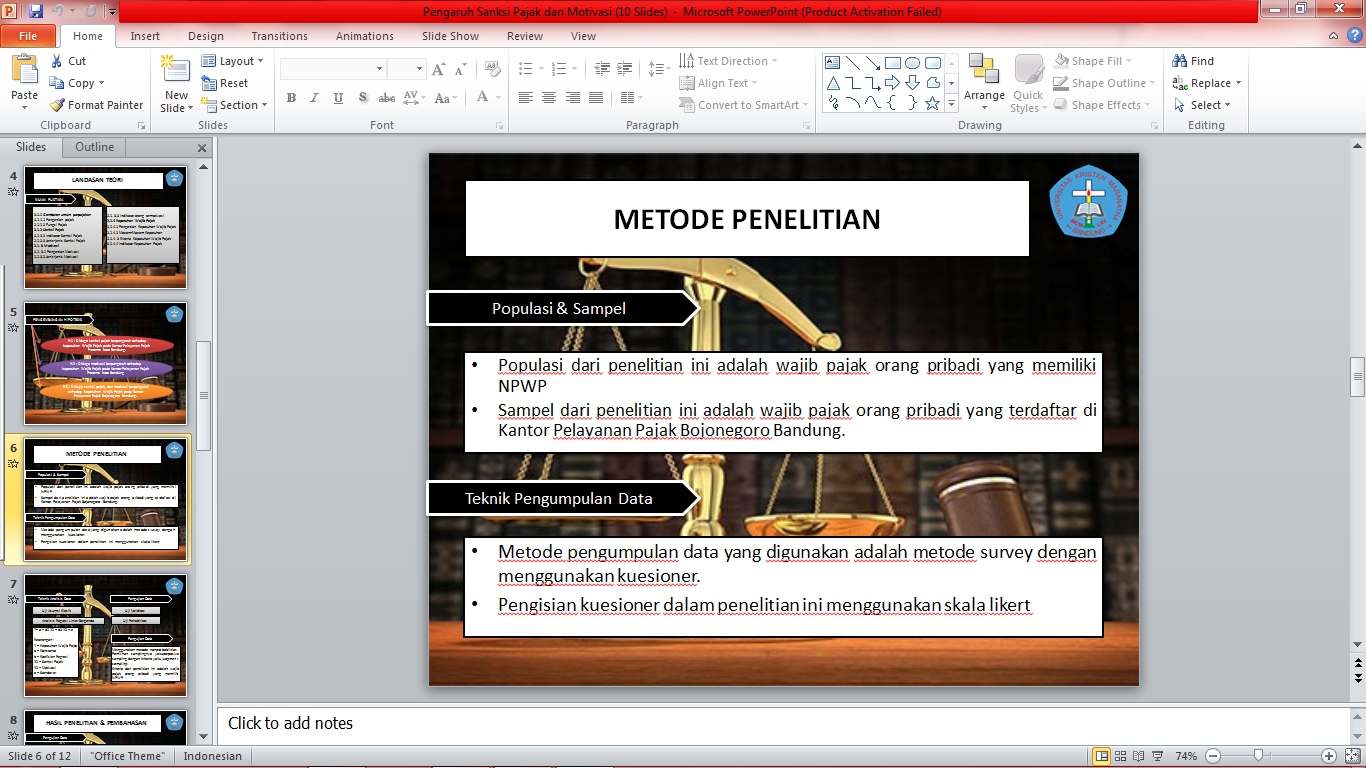
Task: Increase font size with the grow font icon
Action: [x=439, y=69]
